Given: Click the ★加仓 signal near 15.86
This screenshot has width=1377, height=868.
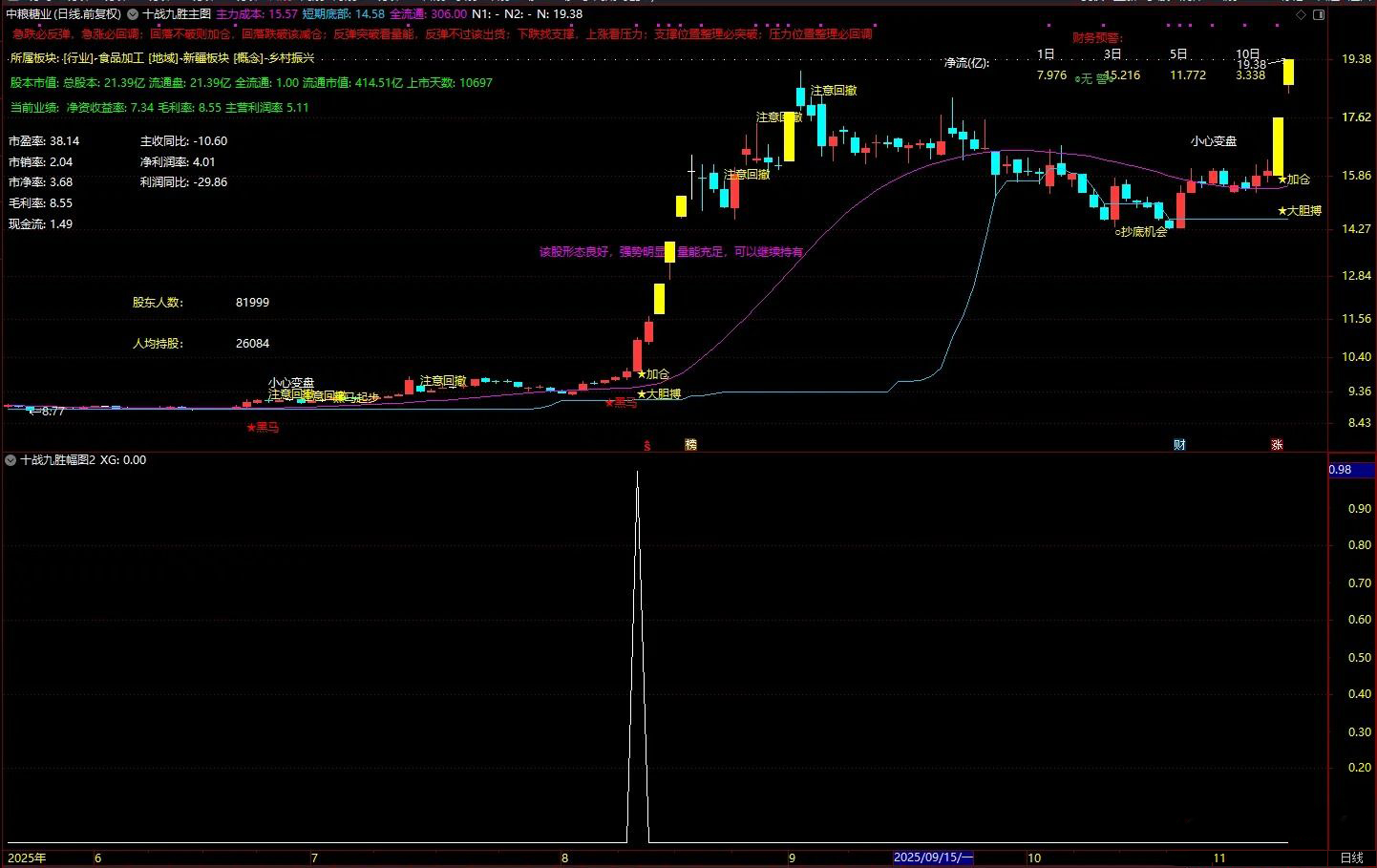Looking at the screenshot, I should pos(1294,180).
